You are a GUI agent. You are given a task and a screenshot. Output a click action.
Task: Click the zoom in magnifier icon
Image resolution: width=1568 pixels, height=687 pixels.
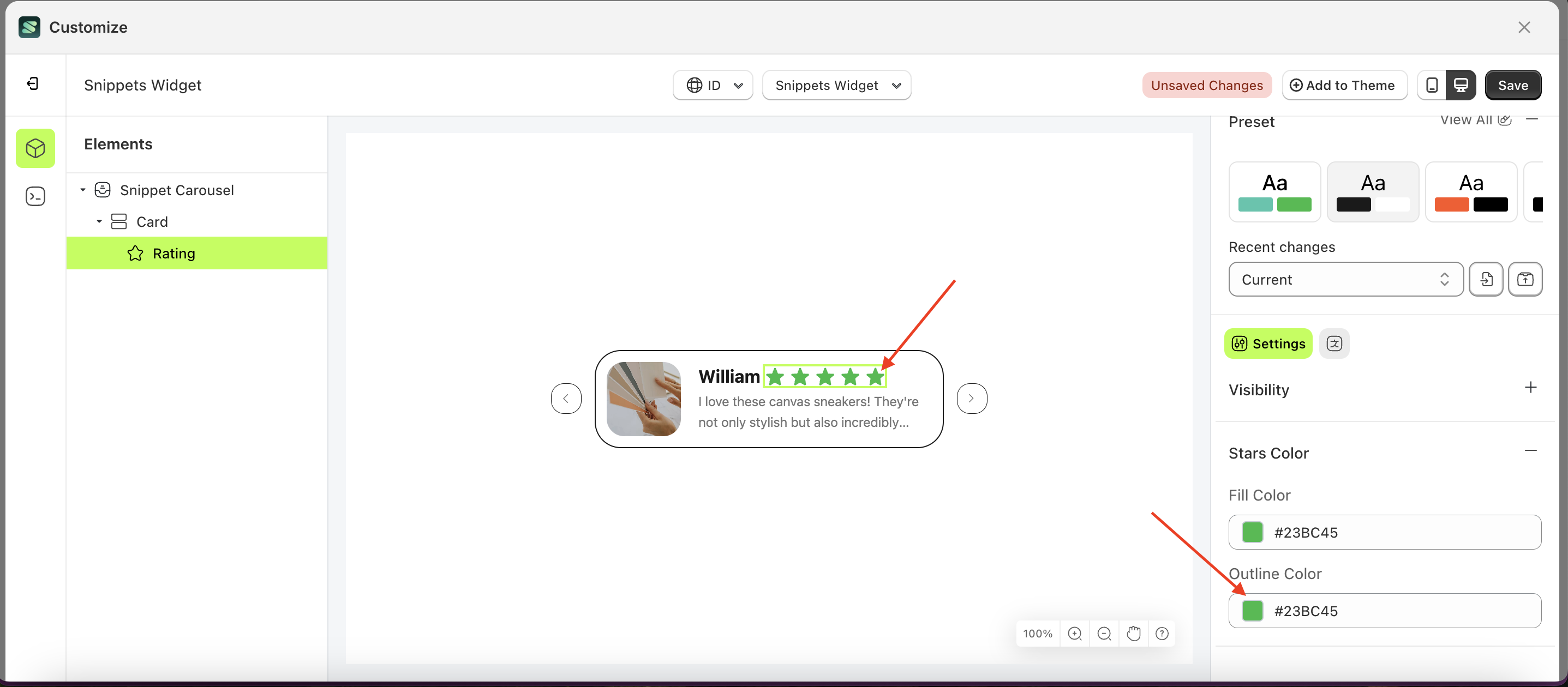[1074, 633]
